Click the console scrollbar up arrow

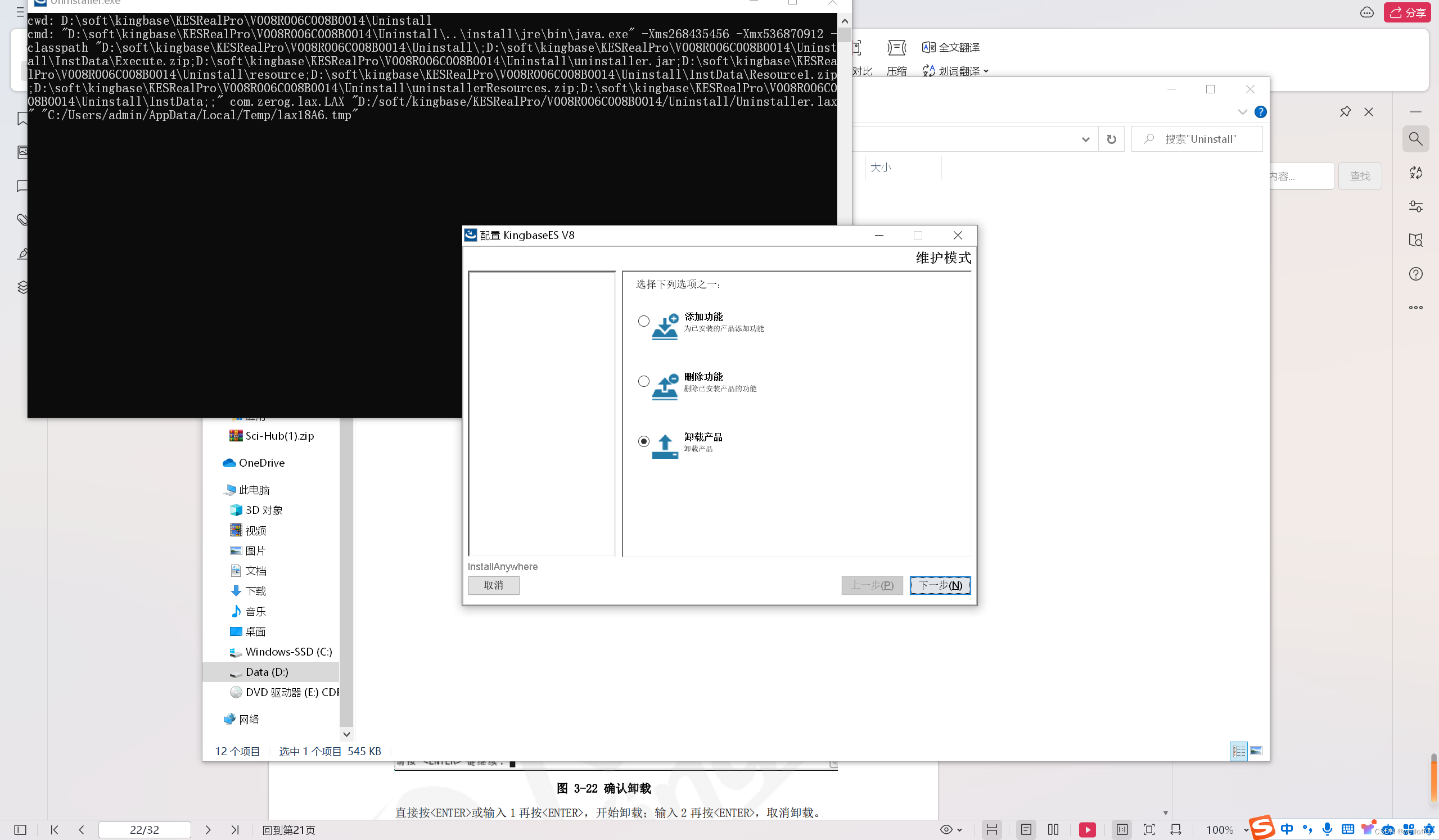[x=845, y=21]
